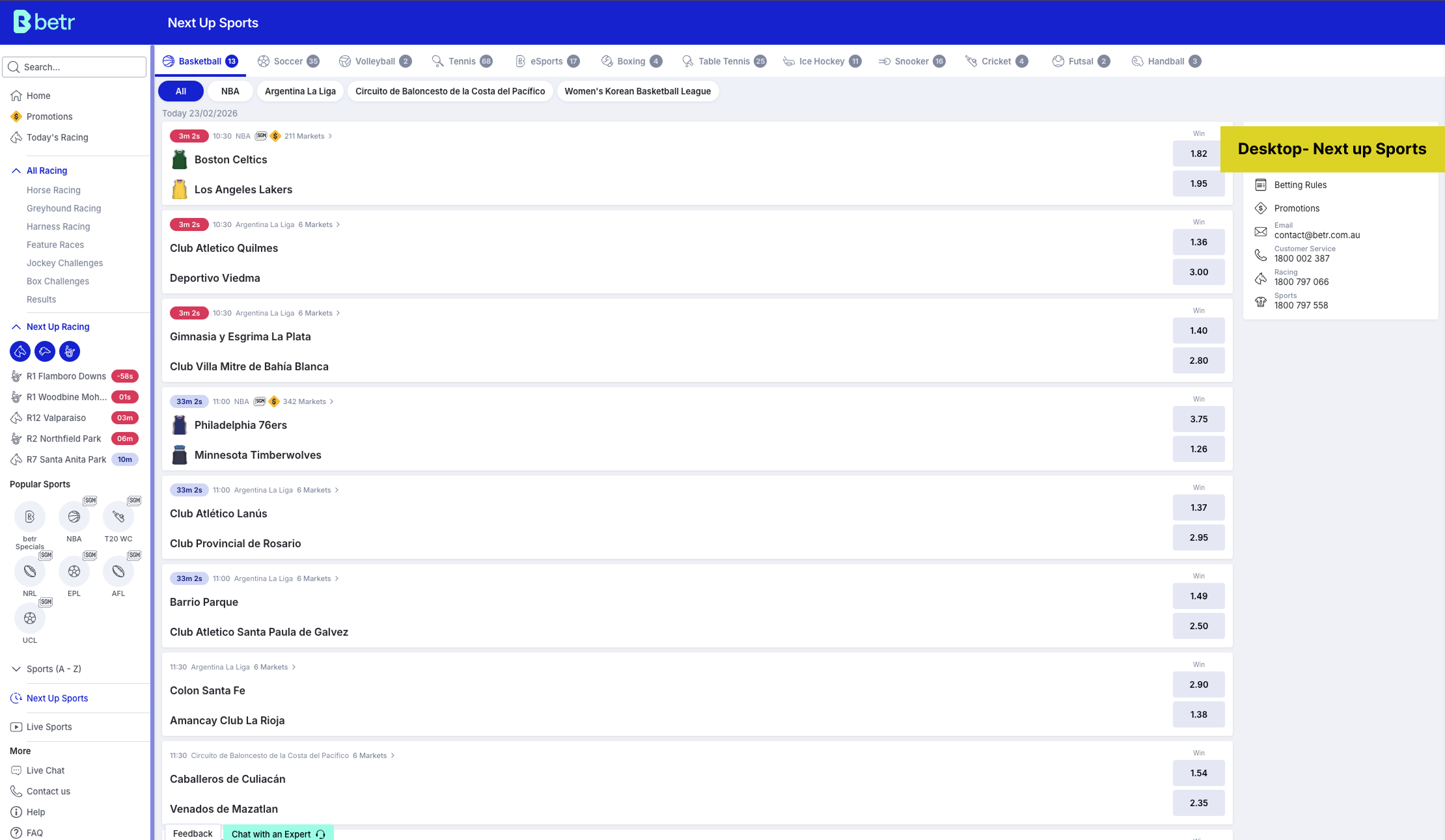The width and height of the screenshot is (1445, 840).
Task: Click the betr logo in header
Action: pyautogui.click(x=44, y=22)
